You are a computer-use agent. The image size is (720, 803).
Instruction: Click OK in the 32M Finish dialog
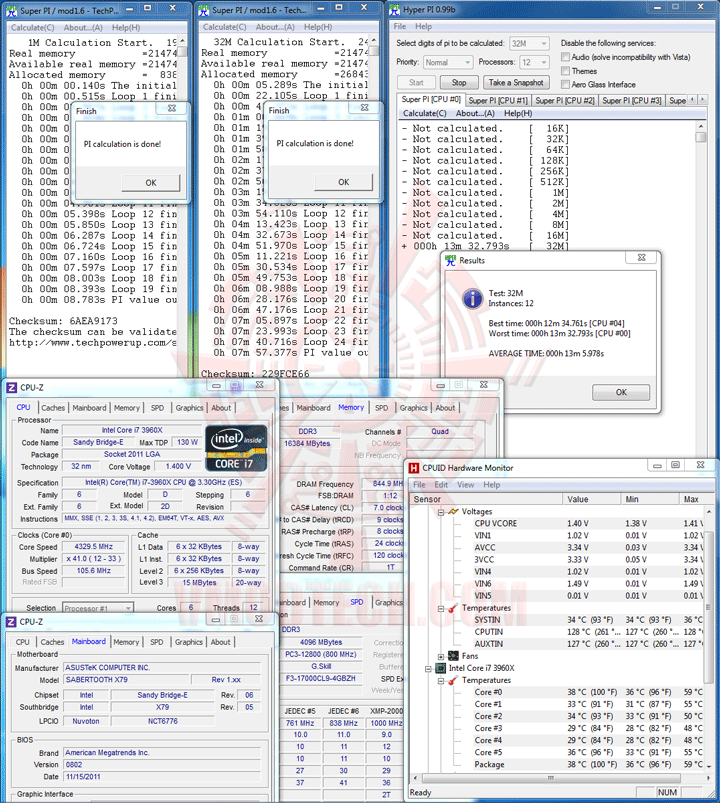(x=344, y=182)
